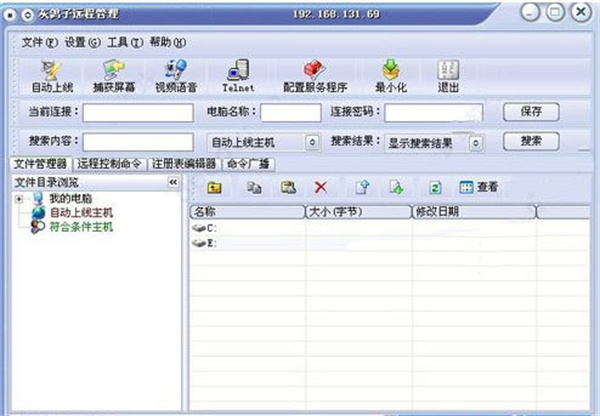
Task: Click the 搜索内容 input field
Action: (x=138, y=142)
